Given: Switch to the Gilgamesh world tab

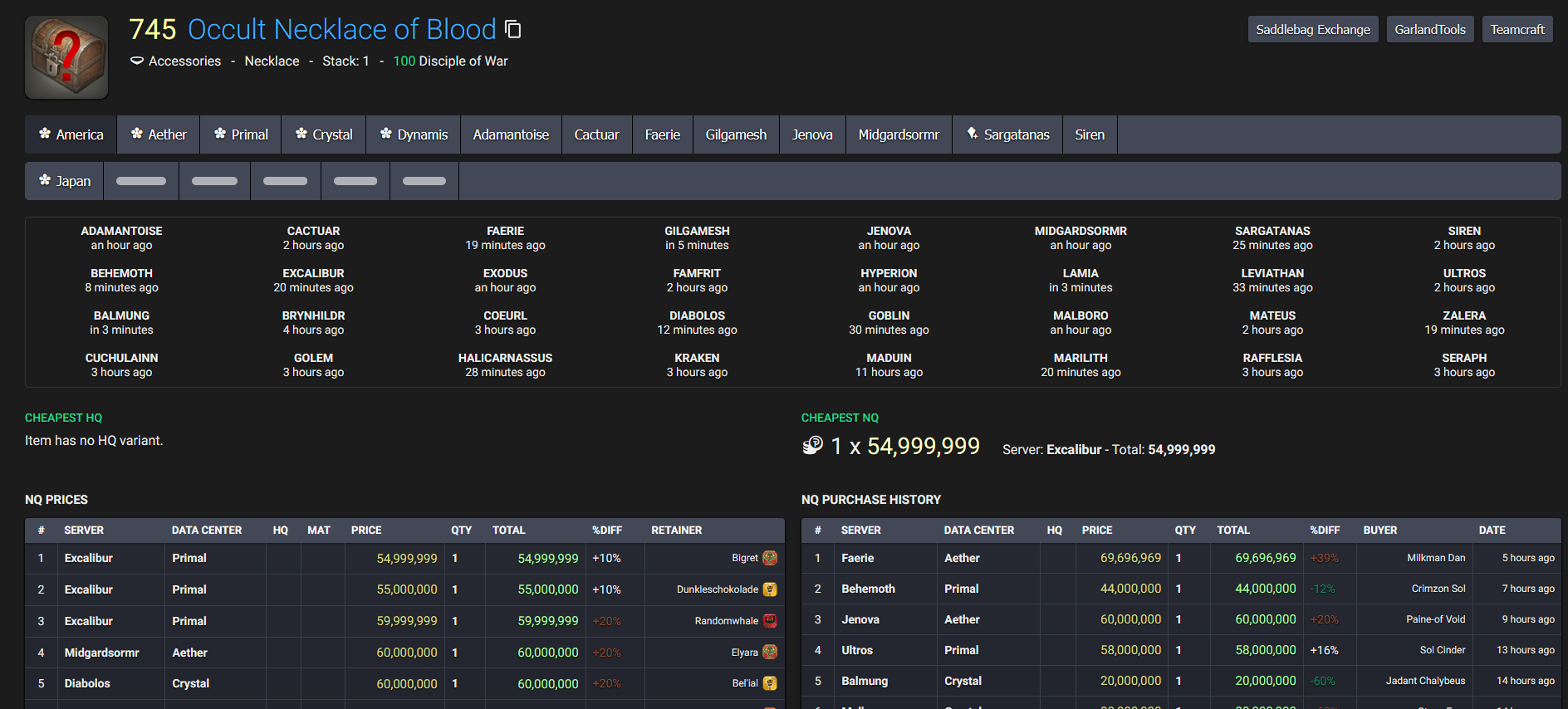Looking at the screenshot, I should click(736, 134).
